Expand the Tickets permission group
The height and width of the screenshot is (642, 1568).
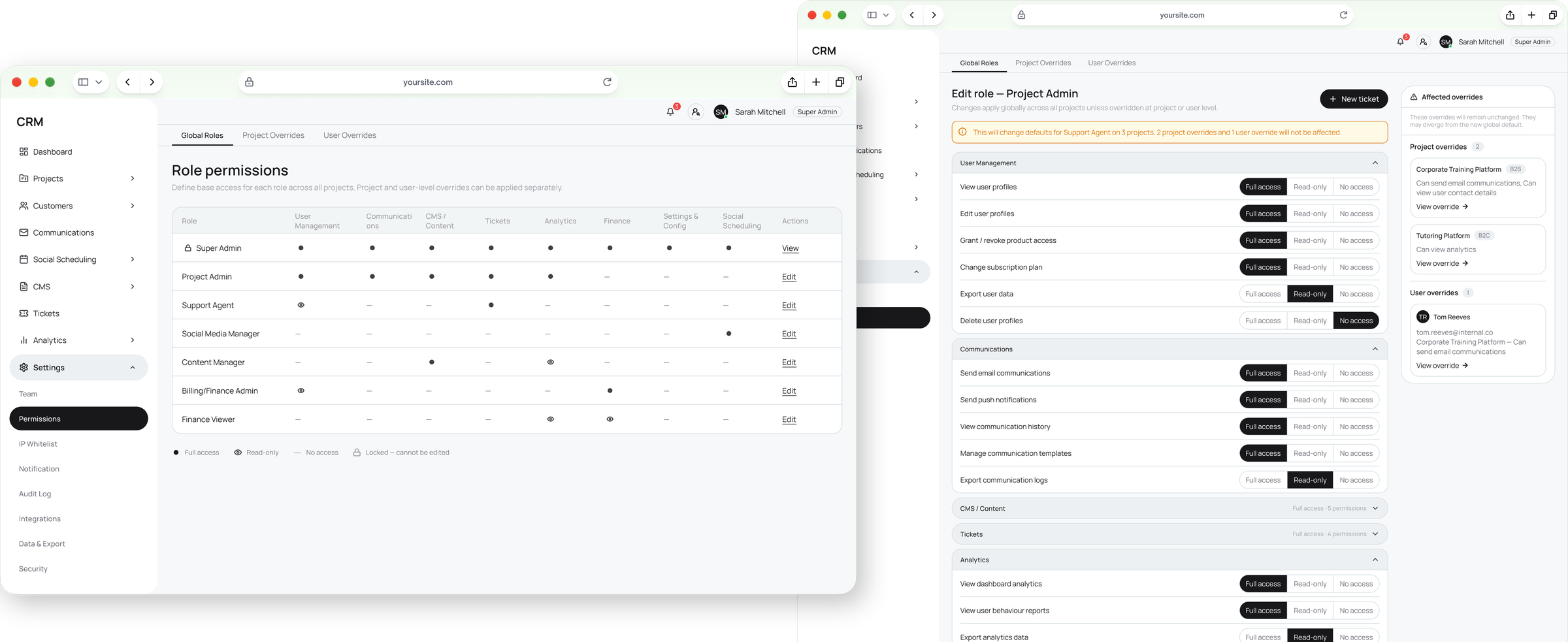pos(1375,534)
